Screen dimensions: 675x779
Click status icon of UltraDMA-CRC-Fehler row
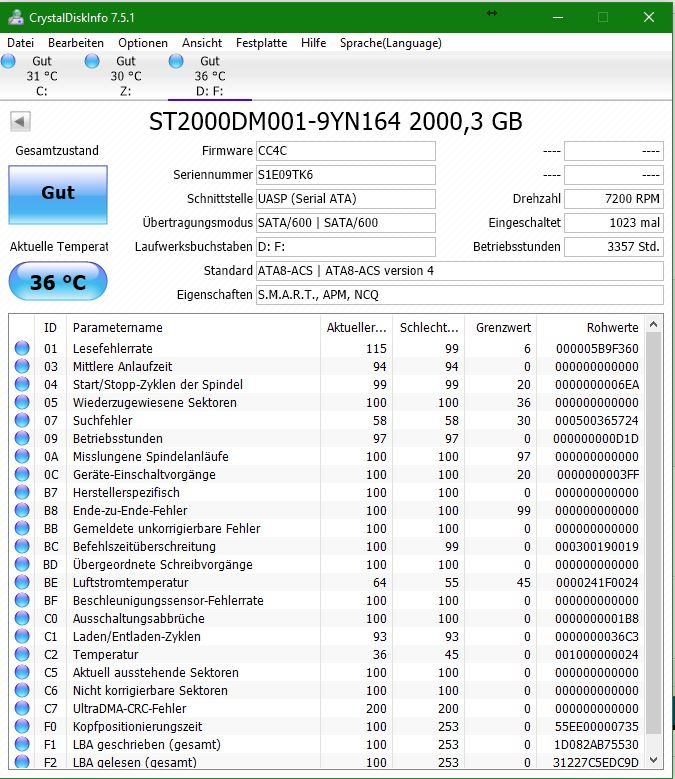tap(22, 708)
